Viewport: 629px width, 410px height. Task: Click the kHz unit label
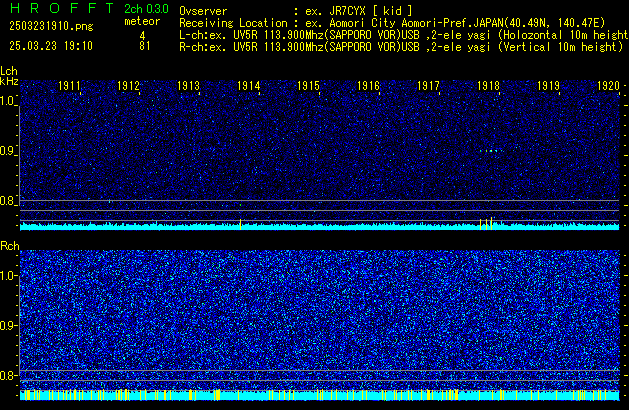click(x=9, y=81)
